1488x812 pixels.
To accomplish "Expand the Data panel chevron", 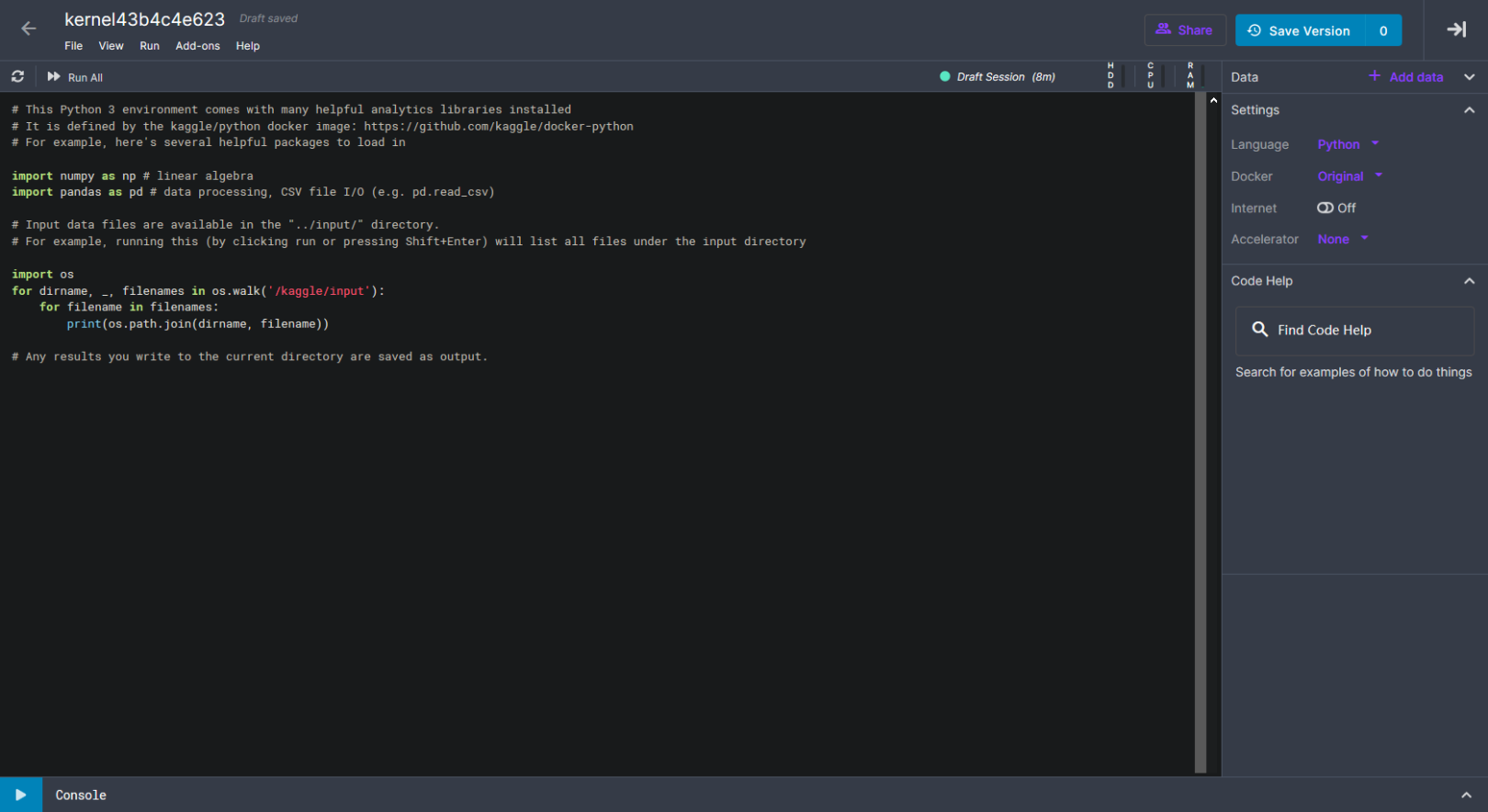I will (x=1469, y=77).
